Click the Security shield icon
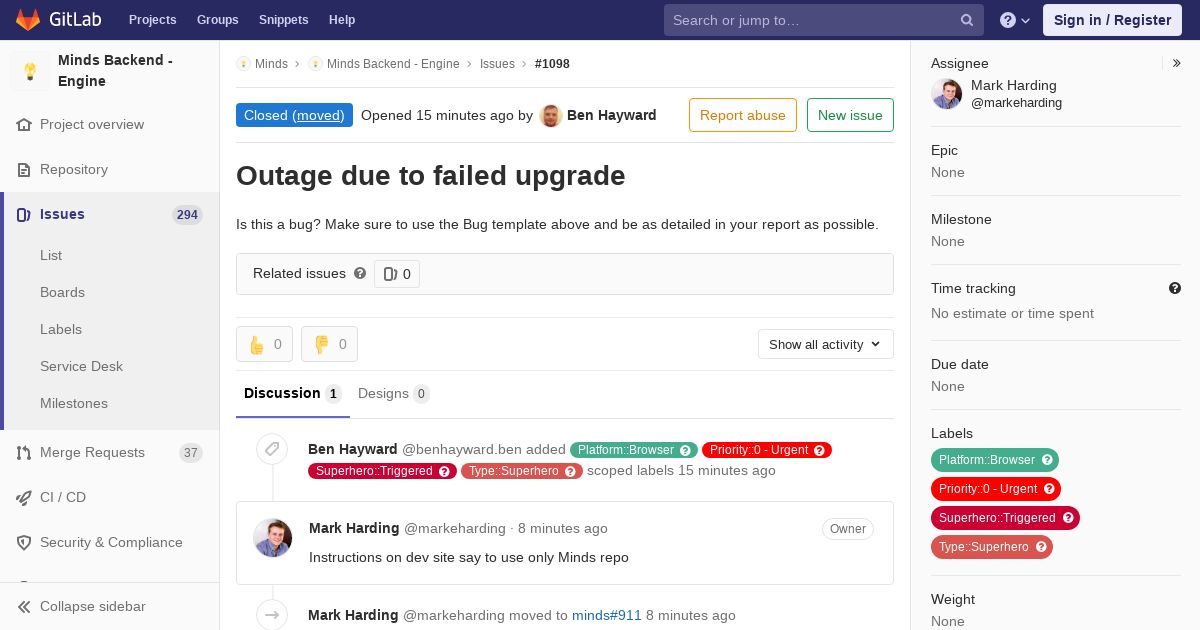Screen dimensions: 1200x630 click(x=24, y=542)
